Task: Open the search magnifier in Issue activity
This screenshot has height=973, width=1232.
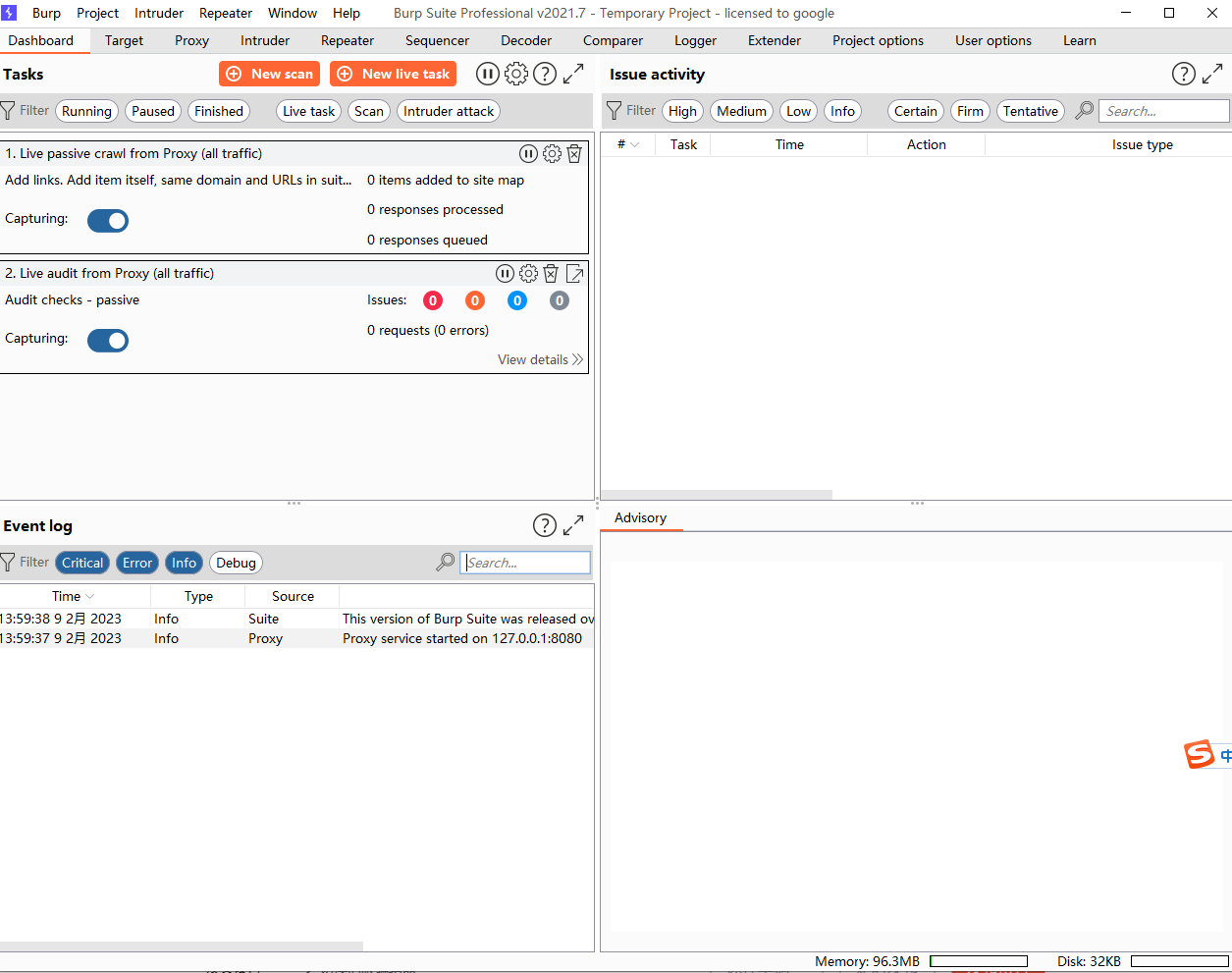Action: click(x=1083, y=111)
